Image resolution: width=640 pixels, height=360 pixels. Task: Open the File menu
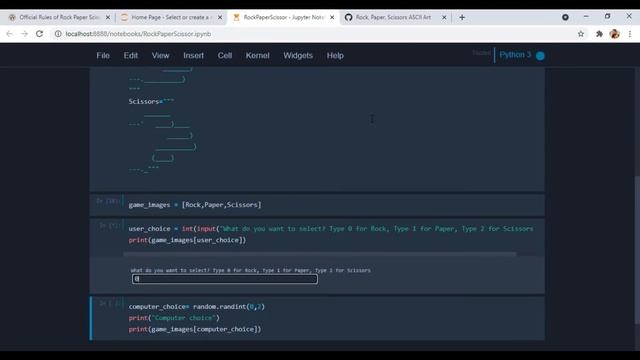point(103,56)
